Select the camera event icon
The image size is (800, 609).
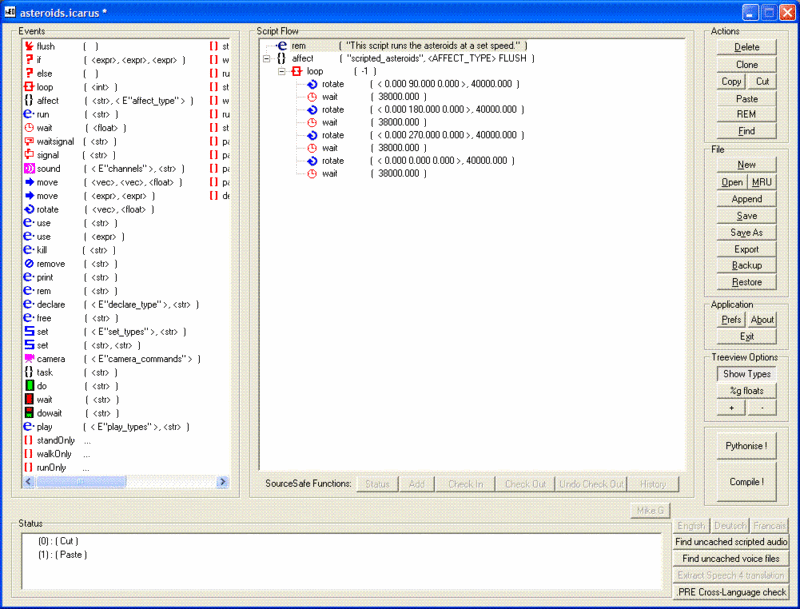(x=29, y=358)
